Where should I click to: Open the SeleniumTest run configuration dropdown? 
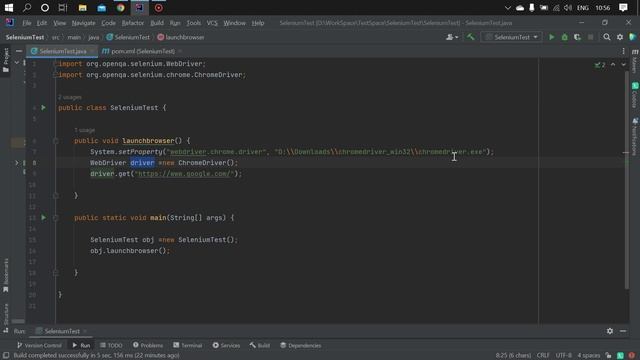click(511, 37)
